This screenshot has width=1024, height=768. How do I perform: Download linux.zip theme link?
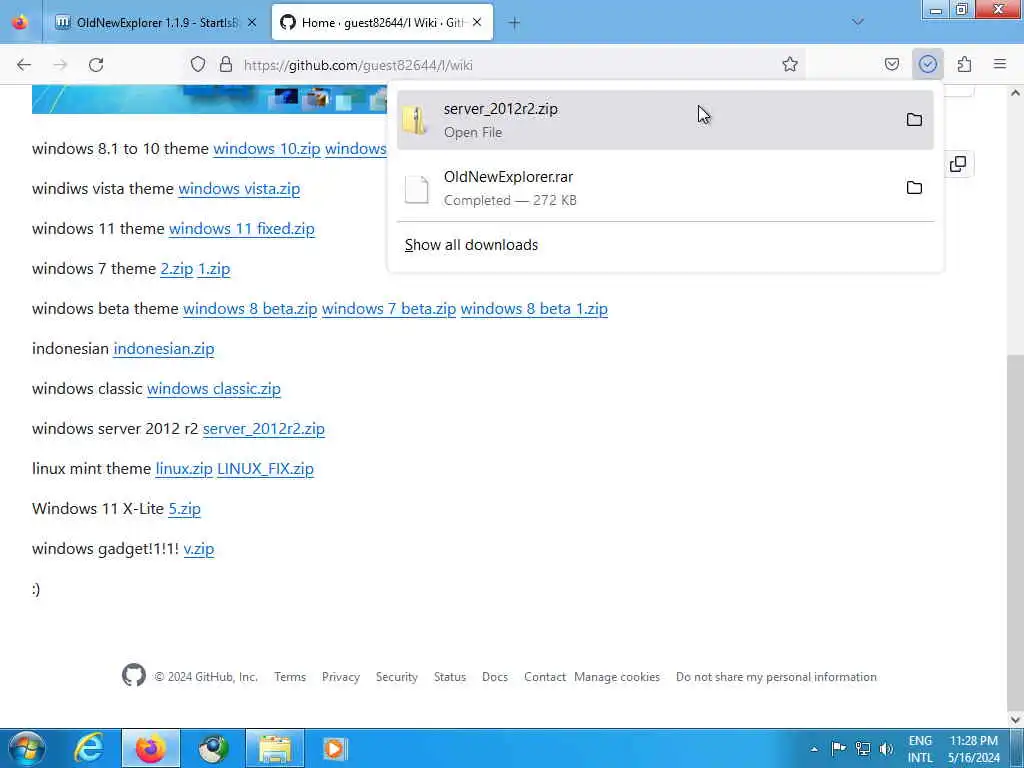coord(184,468)
